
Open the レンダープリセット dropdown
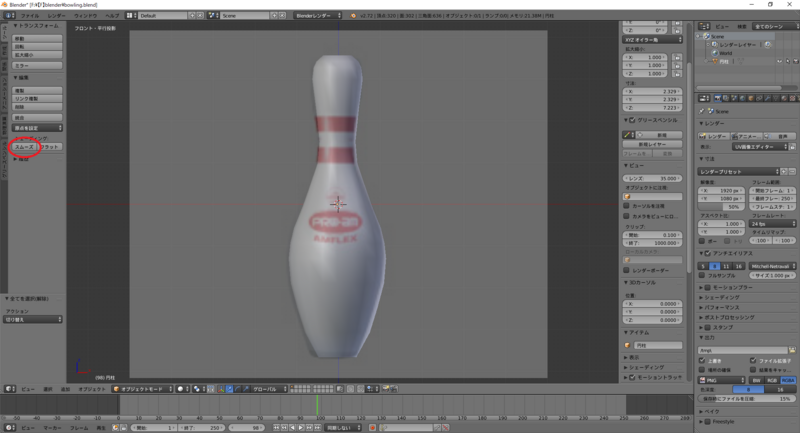coord(739,172)
